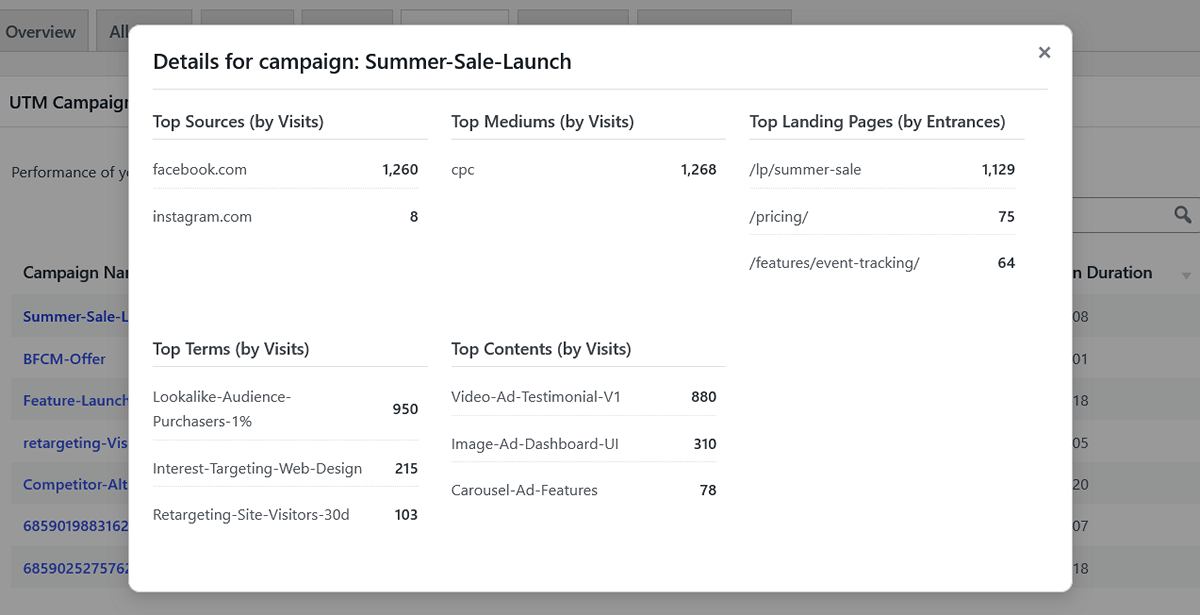The width and height of the screenshot is (1200, 615).
Task: Click the Top Landing Pages heading
Action: coord(877,121)
